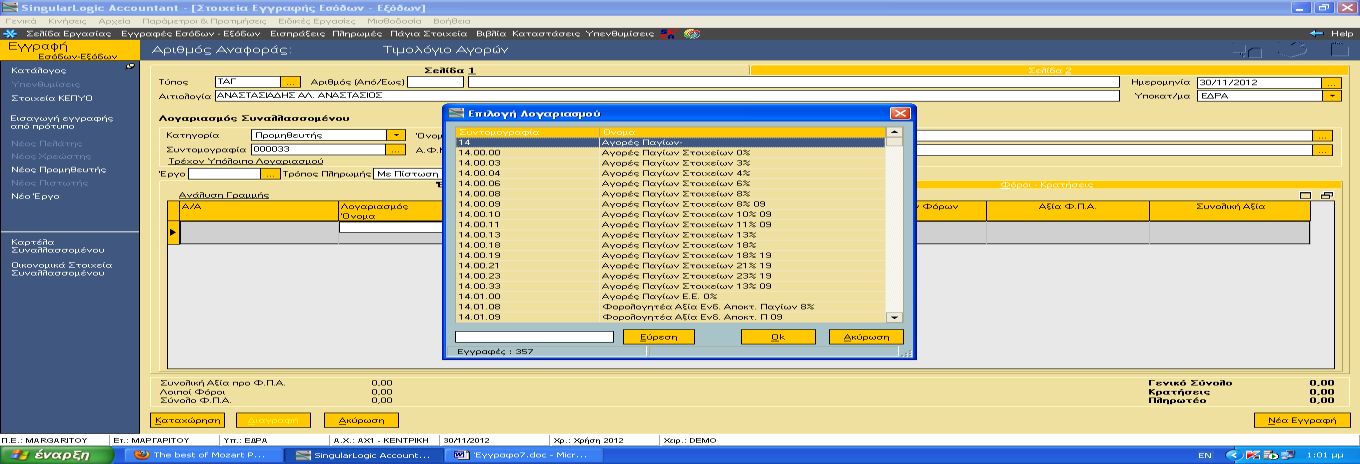Screen dimensions: 1360x464
Task: Select Εγγραφές Εσόδων - Εξόδων in toolbar
Action: (x=192, y=33)
